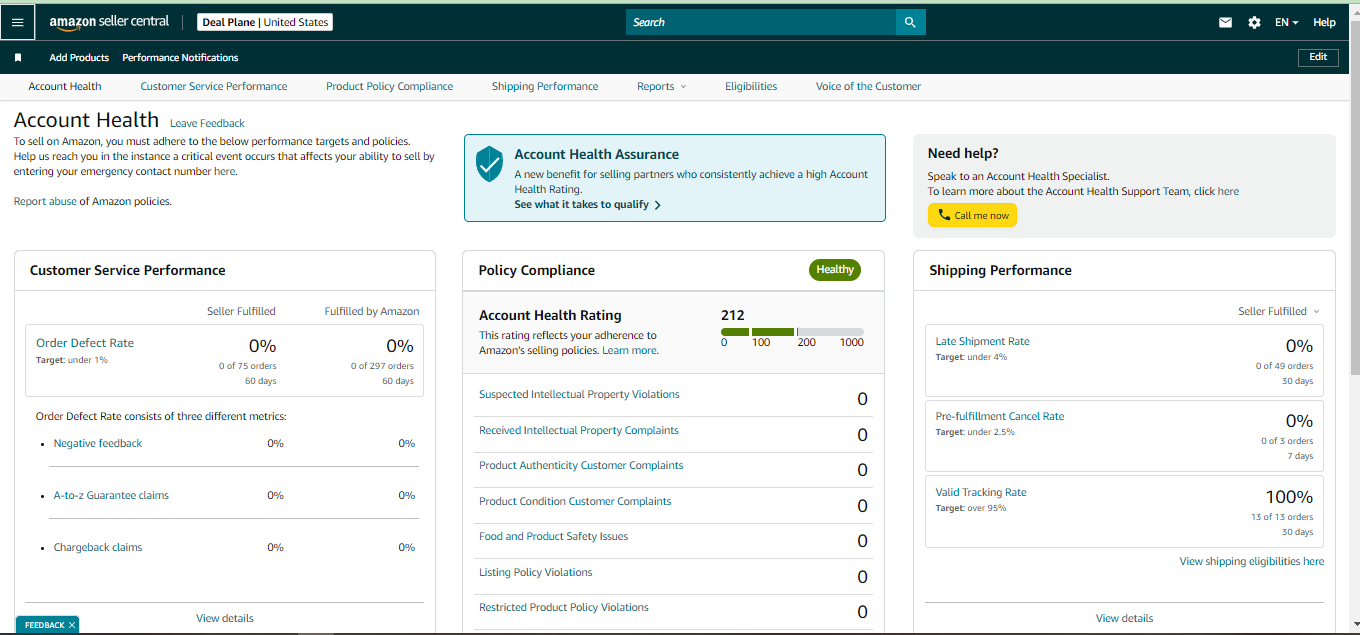The height and width of the screenshot is (635, 1360).
Task: Open the settings gear icon
Action: (1254, 22)
